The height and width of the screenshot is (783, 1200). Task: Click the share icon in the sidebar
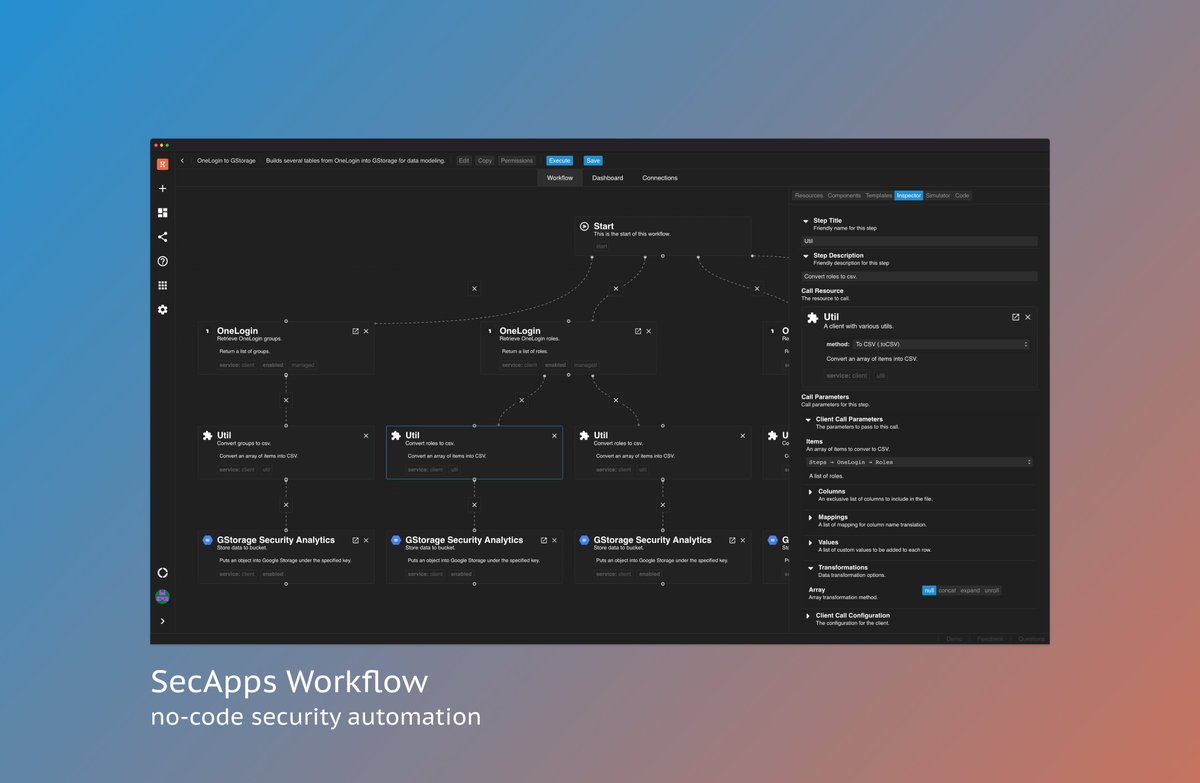pyautogui.click(x=163, y=237)
